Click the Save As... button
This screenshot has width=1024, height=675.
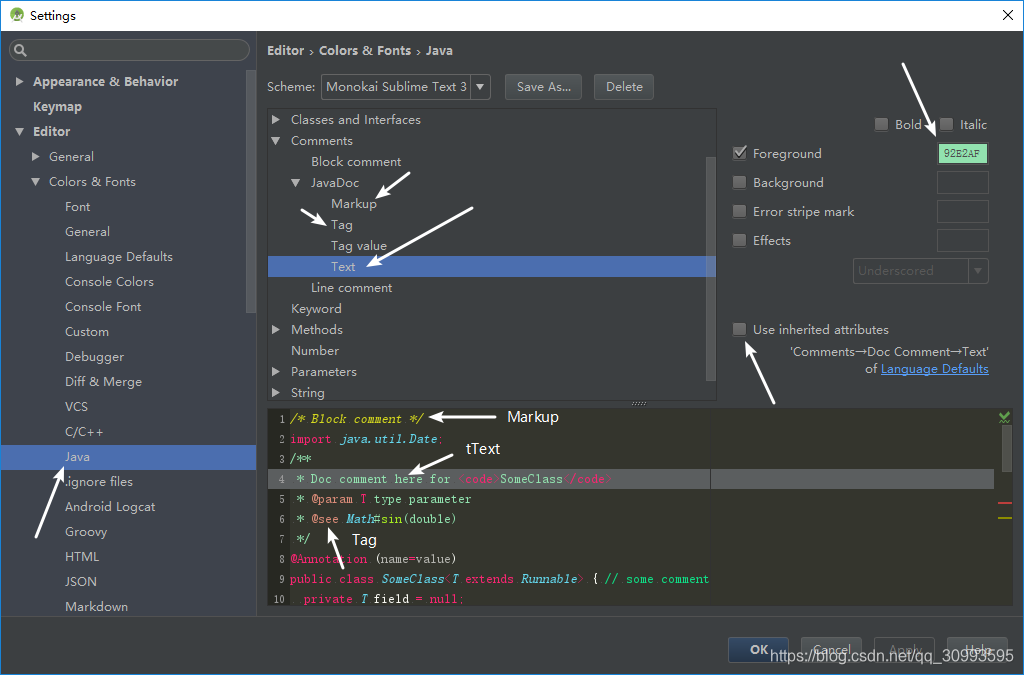(543, 87)
